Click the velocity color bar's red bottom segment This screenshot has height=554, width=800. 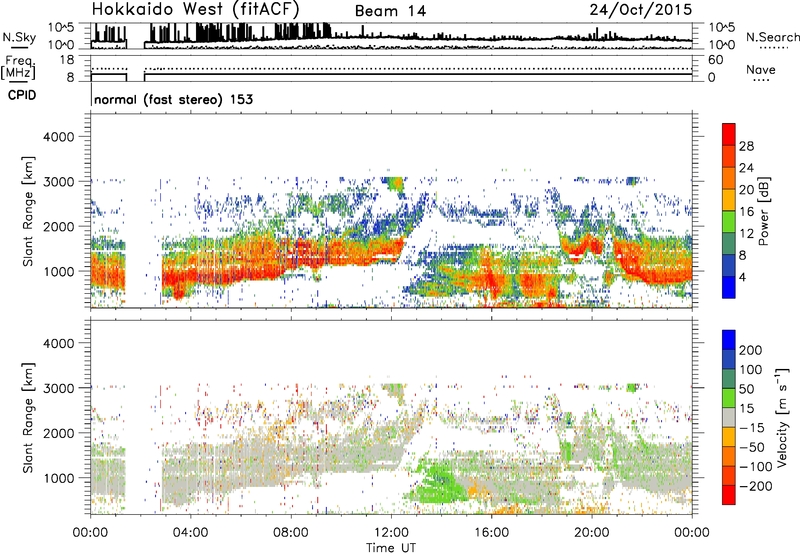(x=729, y=495)
